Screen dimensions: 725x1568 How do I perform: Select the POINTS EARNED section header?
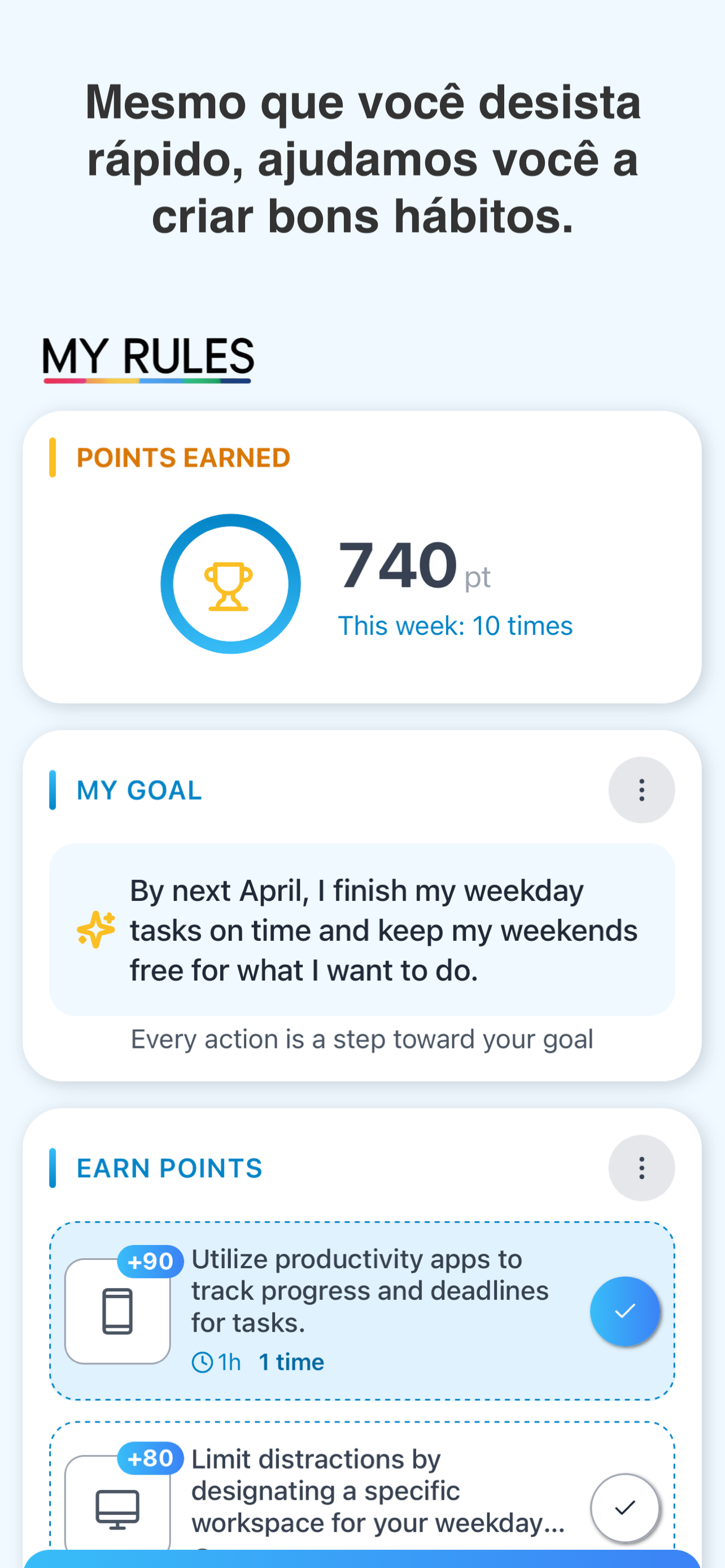(x=184, y=458)
